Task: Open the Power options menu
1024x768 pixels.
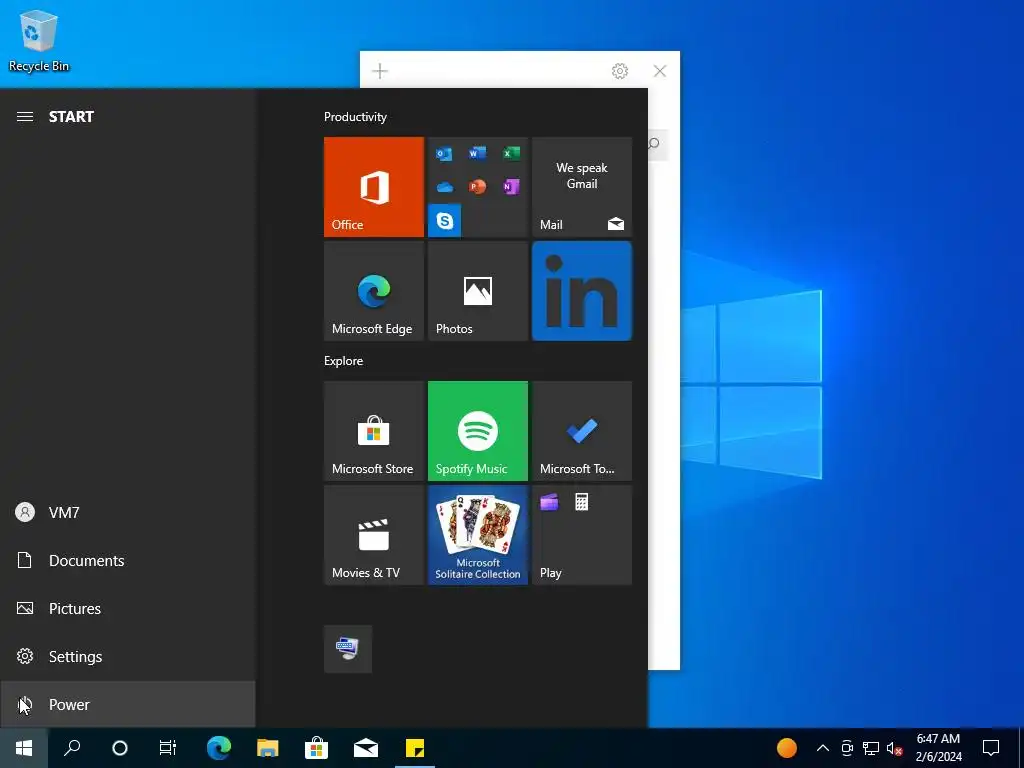Action: point(127,705)
